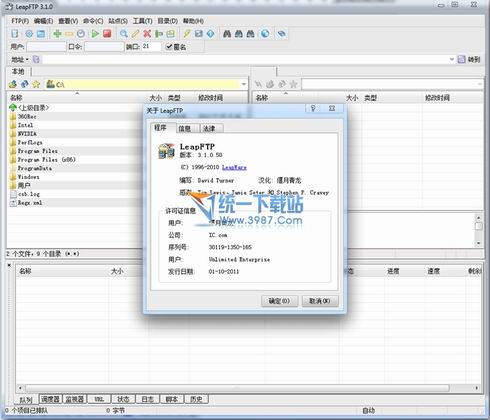The image size is (490, 420).
Task: Click the blue window toolbar icon
Action: click(41, 34)
